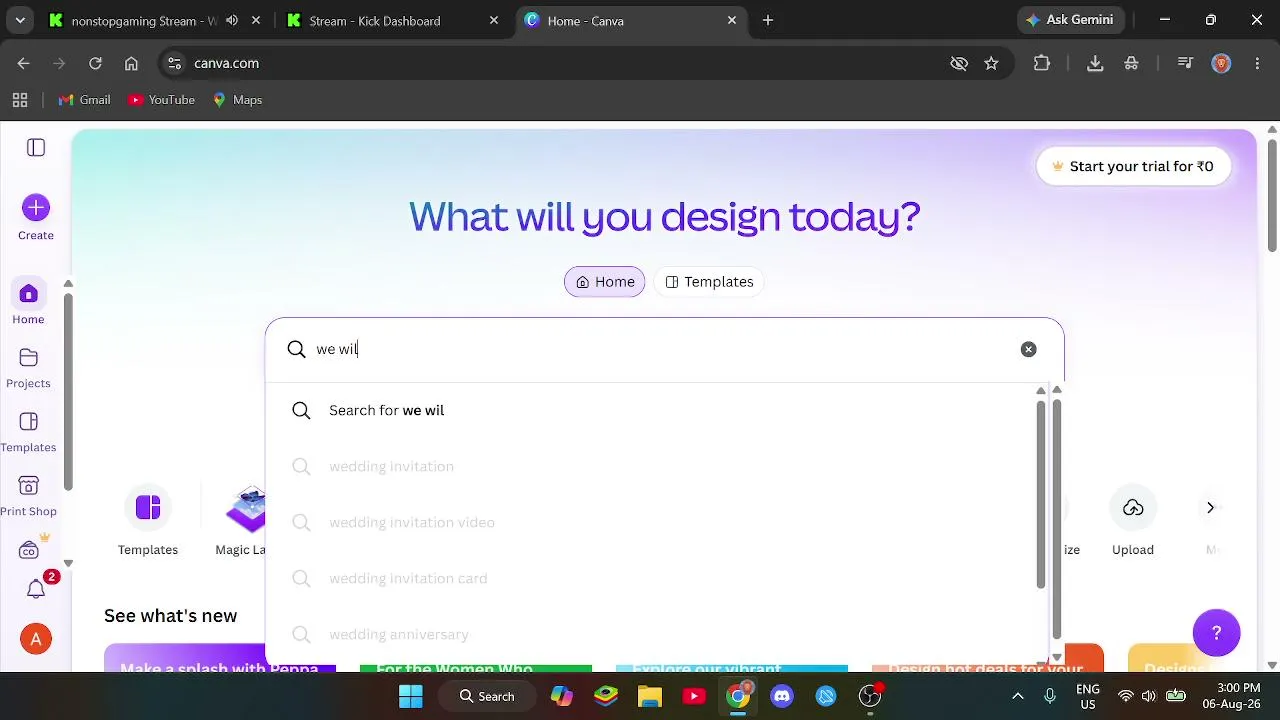
Task: Open the tab search dropdown arrow
Action: (20, 20)
